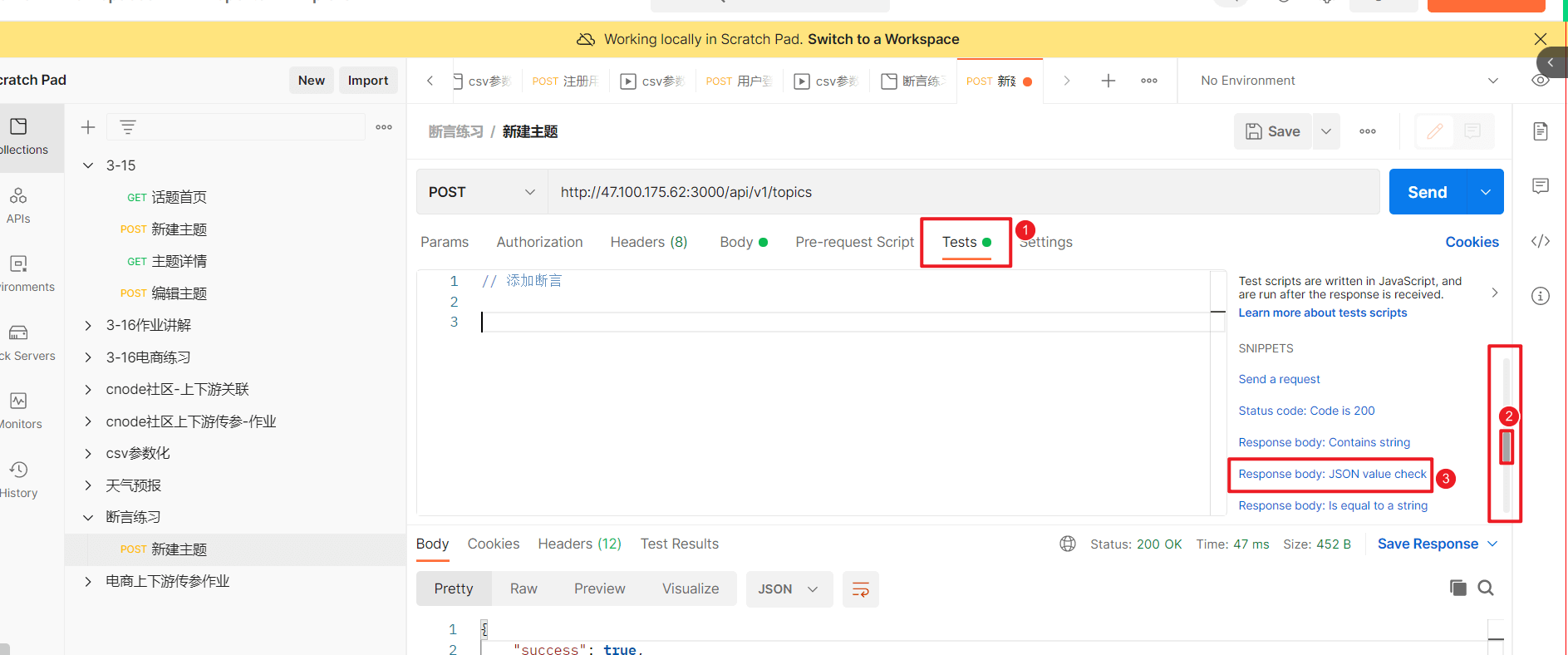Click the New button
Viewport: 1568px width, 655px height.
coord(312,81)
